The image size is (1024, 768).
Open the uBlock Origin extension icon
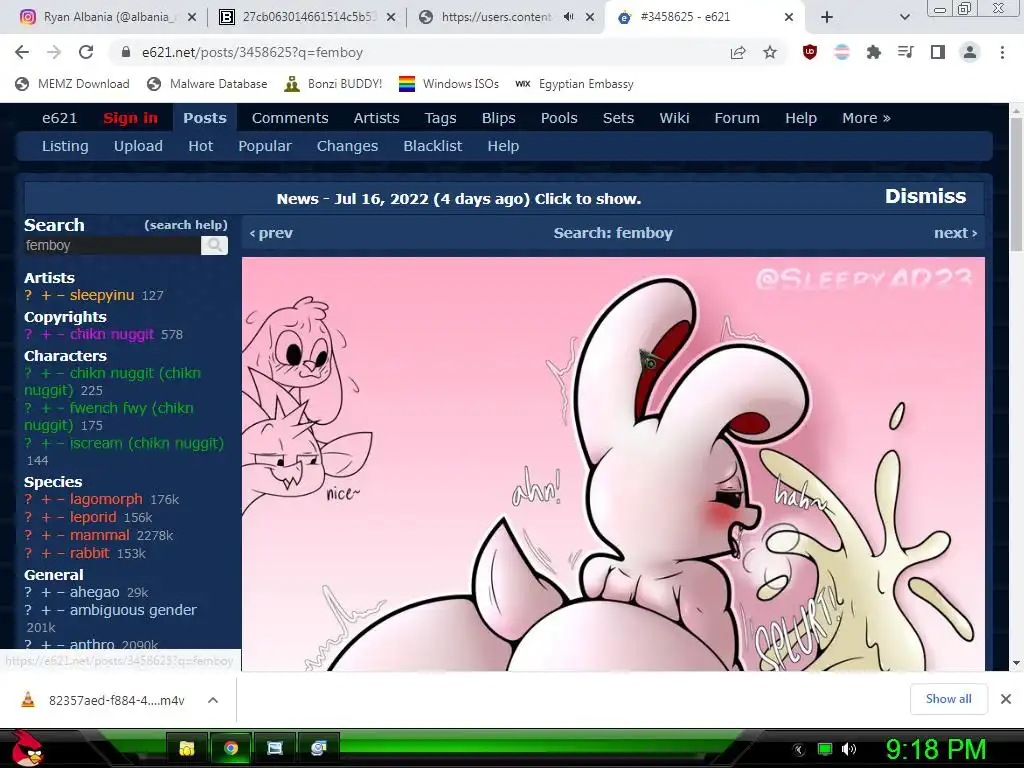tap(810, 52)
